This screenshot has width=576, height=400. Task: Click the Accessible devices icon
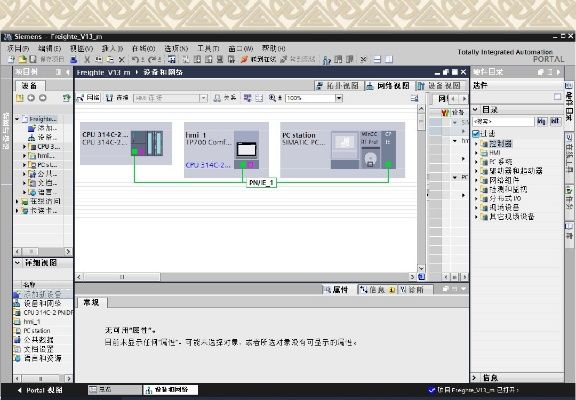(x=327, y=60)
